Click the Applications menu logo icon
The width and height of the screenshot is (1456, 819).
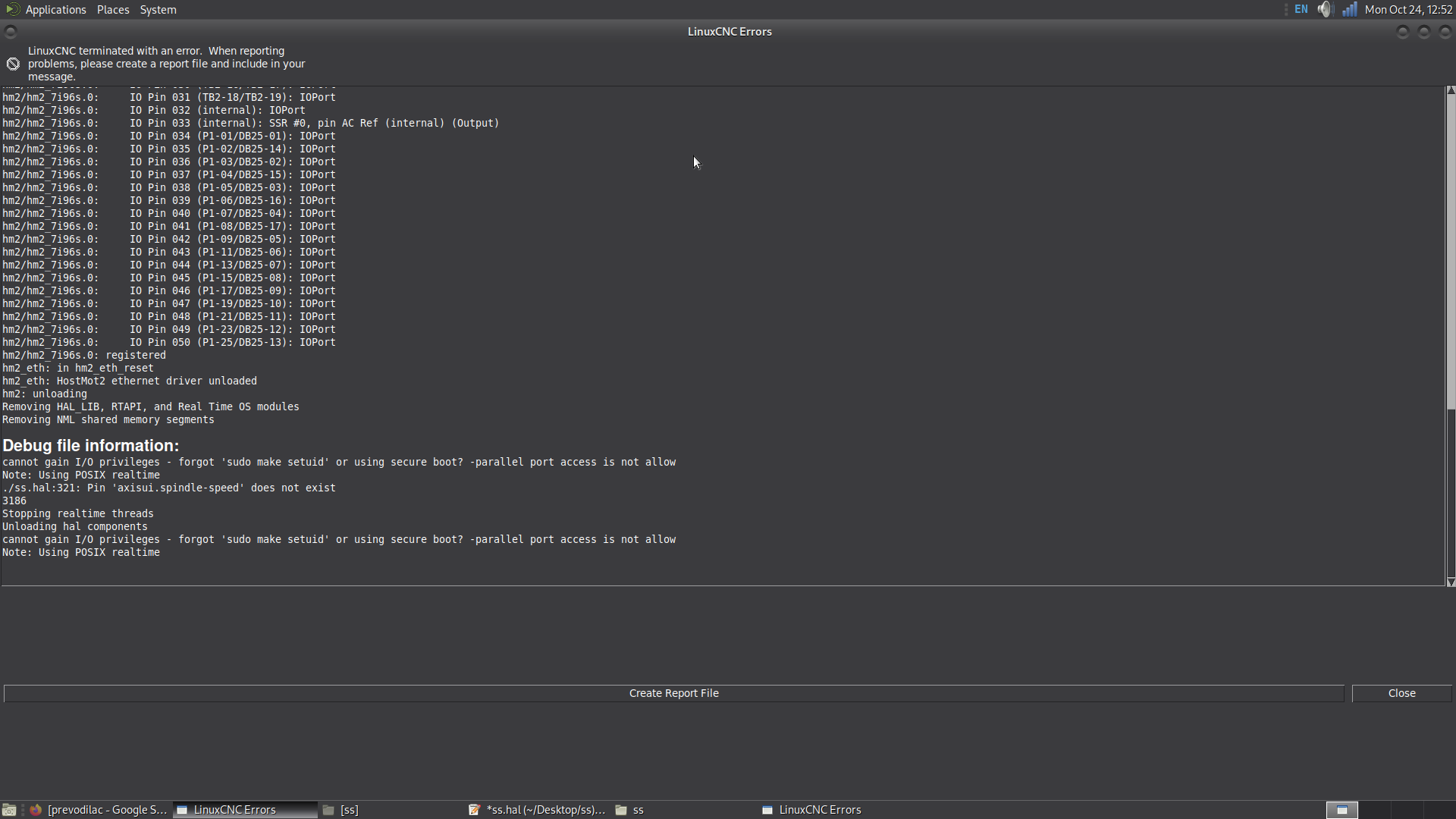pos(12,10)
